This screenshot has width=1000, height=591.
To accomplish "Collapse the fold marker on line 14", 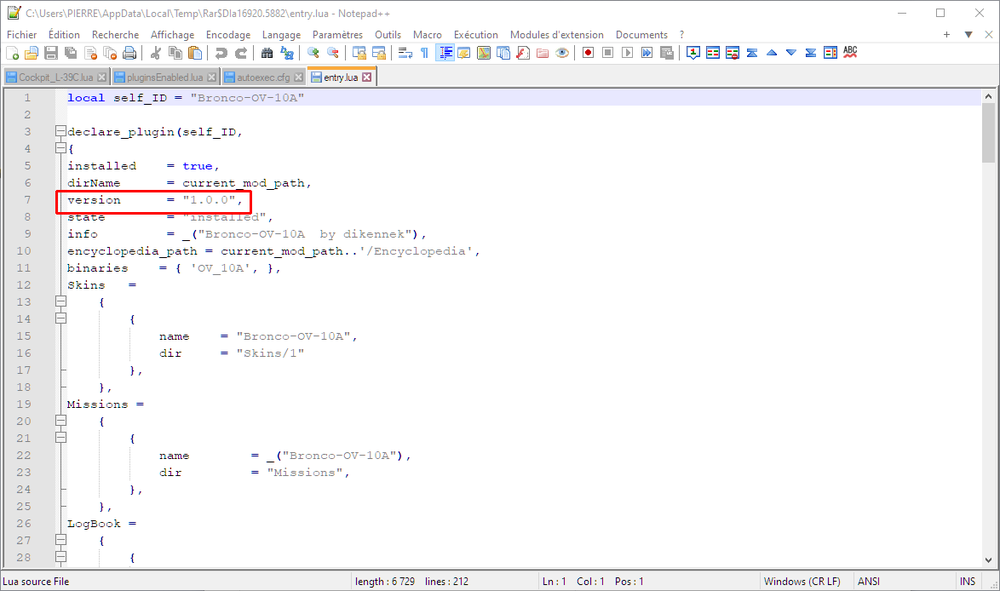I will (x=61, y=319).
